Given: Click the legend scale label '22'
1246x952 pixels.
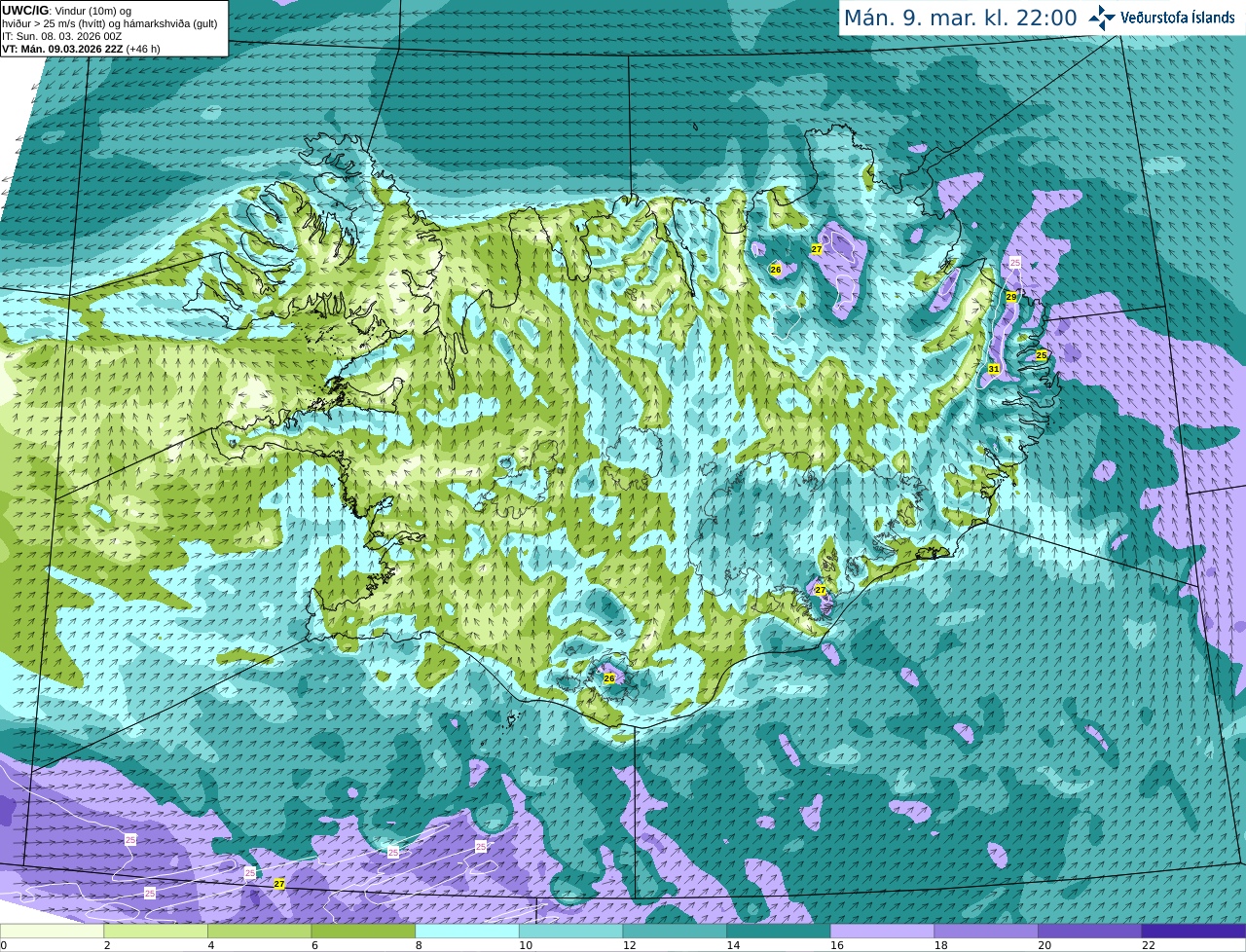Looking at the screenshot, I should click(1149, 945).
